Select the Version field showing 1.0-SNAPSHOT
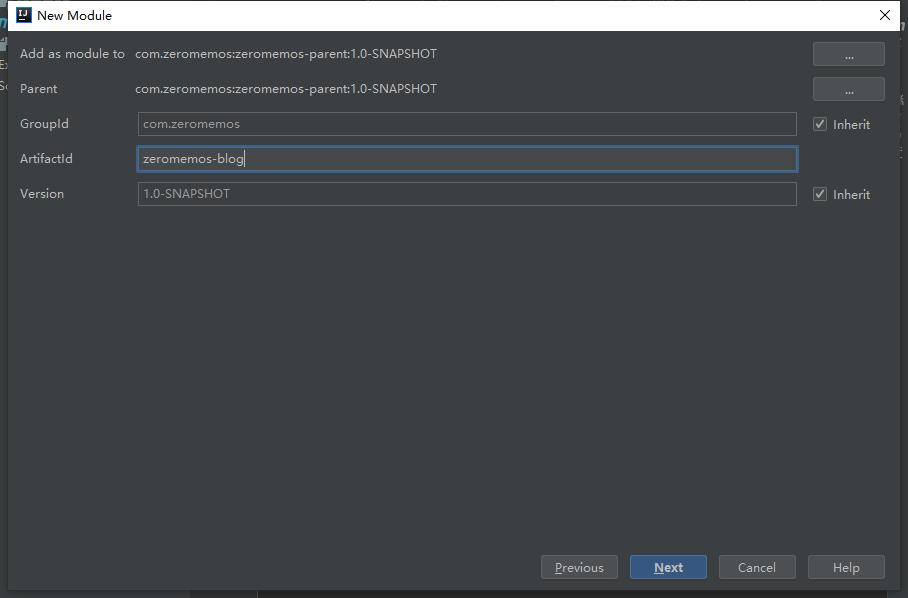This screenshot has height=598, width=908. pos(466,194)
